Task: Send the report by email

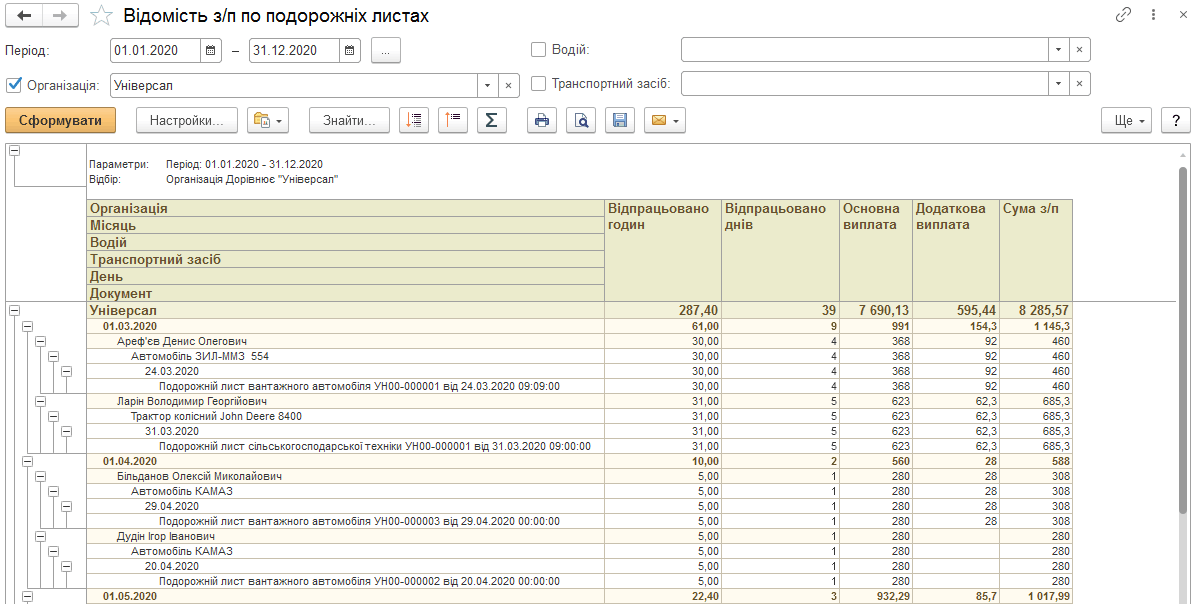Action: (665, 120)
